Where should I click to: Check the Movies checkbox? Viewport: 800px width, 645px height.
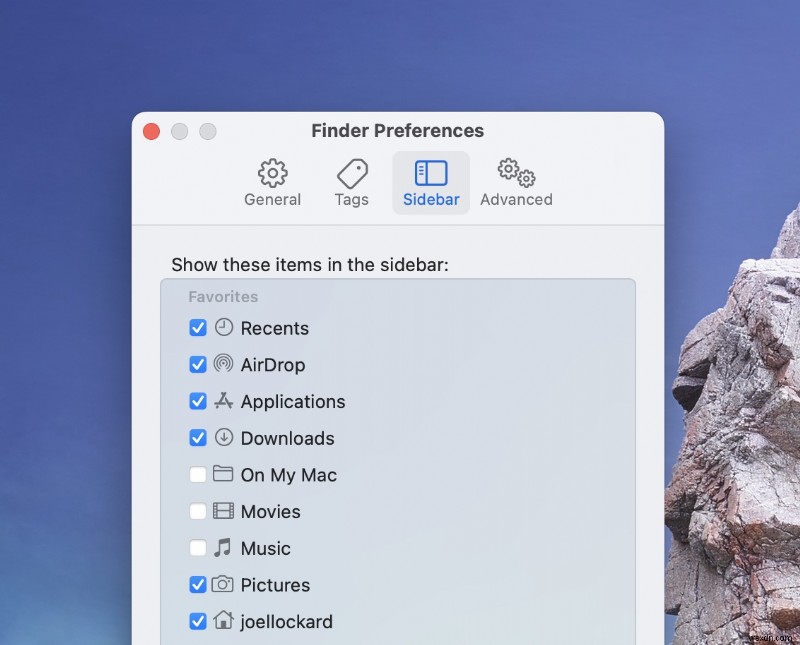(197, 511)
